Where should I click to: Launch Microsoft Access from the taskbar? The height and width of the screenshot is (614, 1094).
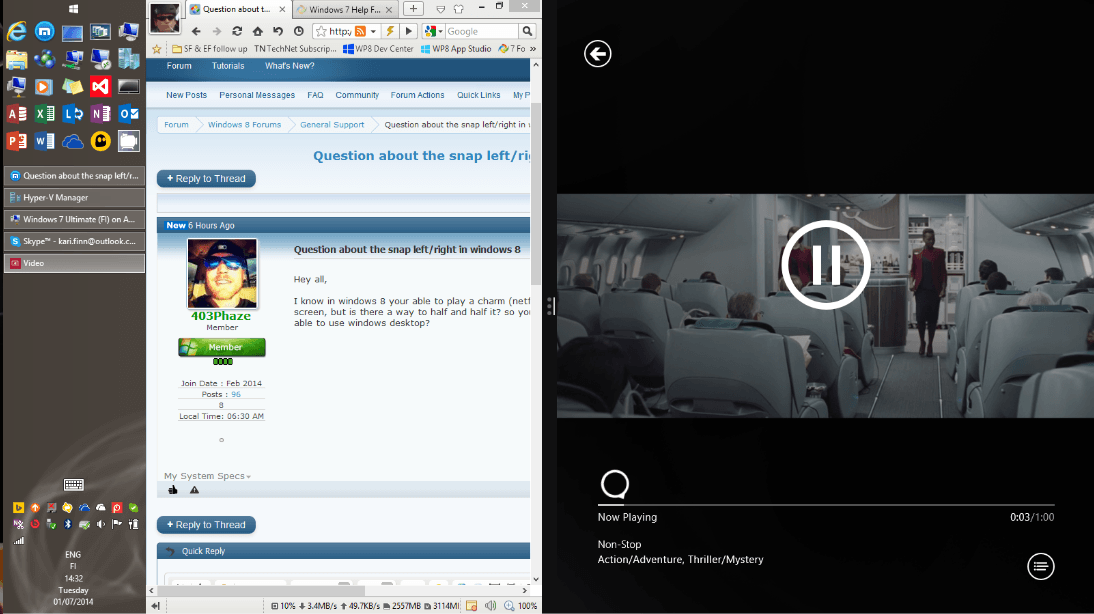[x=17, y=114]
